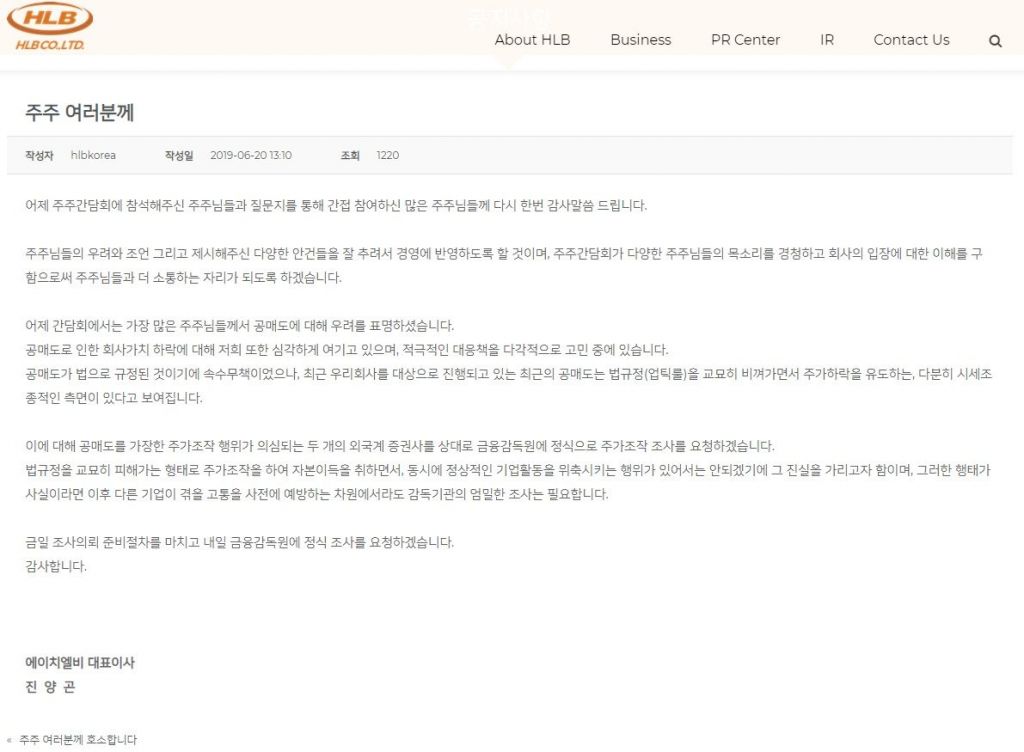Open the Business menu
The image size is (1024, 752).
point(640,40)
